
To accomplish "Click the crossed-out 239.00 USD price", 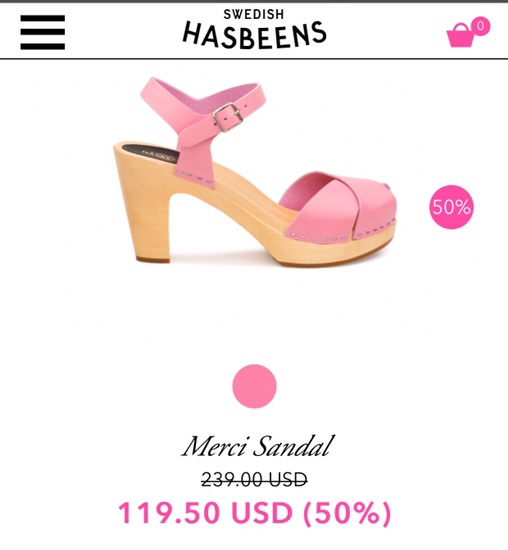I will click(x=254, y=479).
